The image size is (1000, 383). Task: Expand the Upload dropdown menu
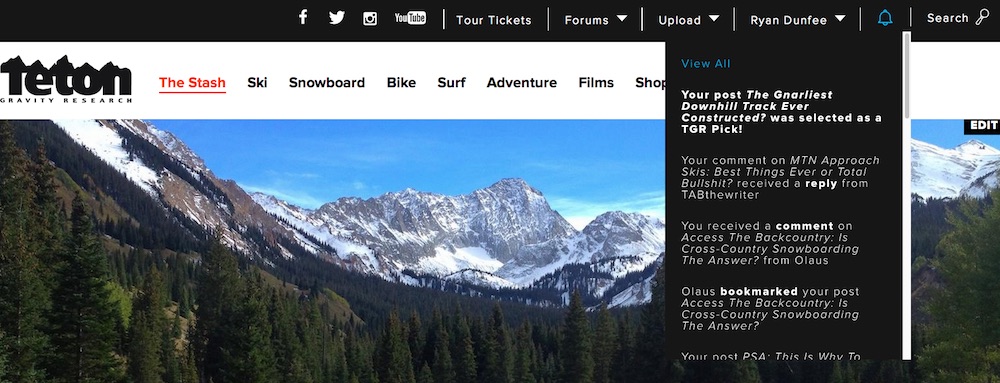click(x=689, y=20)
